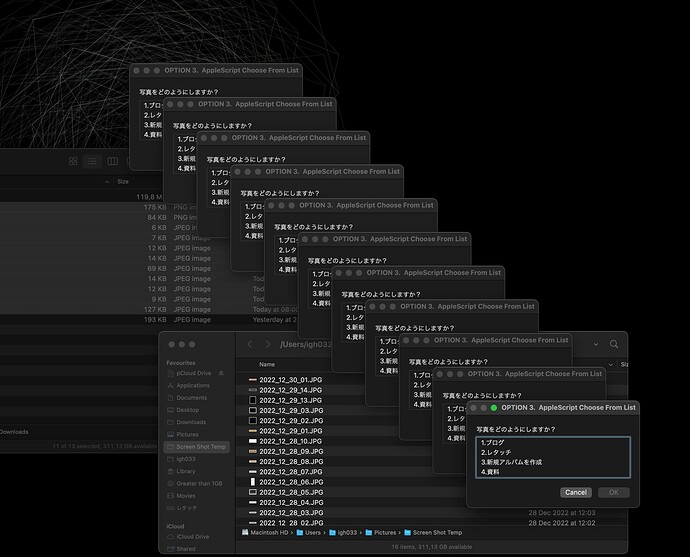The width and height of the screenshot is (690, 557).
Task: Switch rear Finder window to column view
Action: point(113,161)
